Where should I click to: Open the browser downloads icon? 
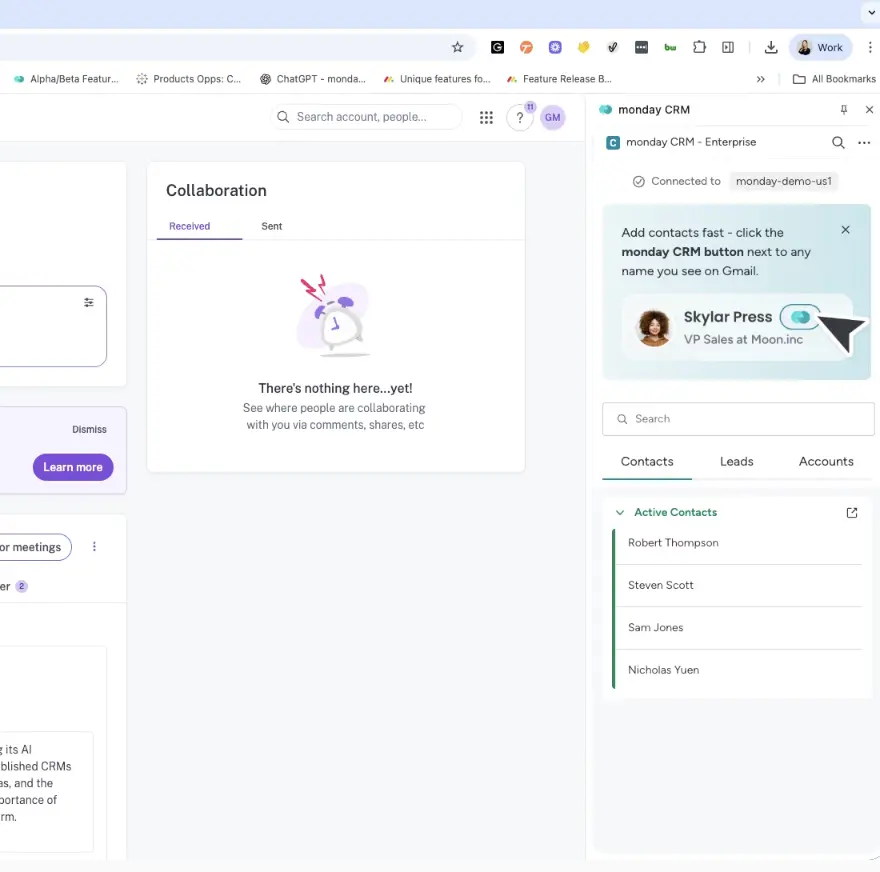(x=771, y=47)
